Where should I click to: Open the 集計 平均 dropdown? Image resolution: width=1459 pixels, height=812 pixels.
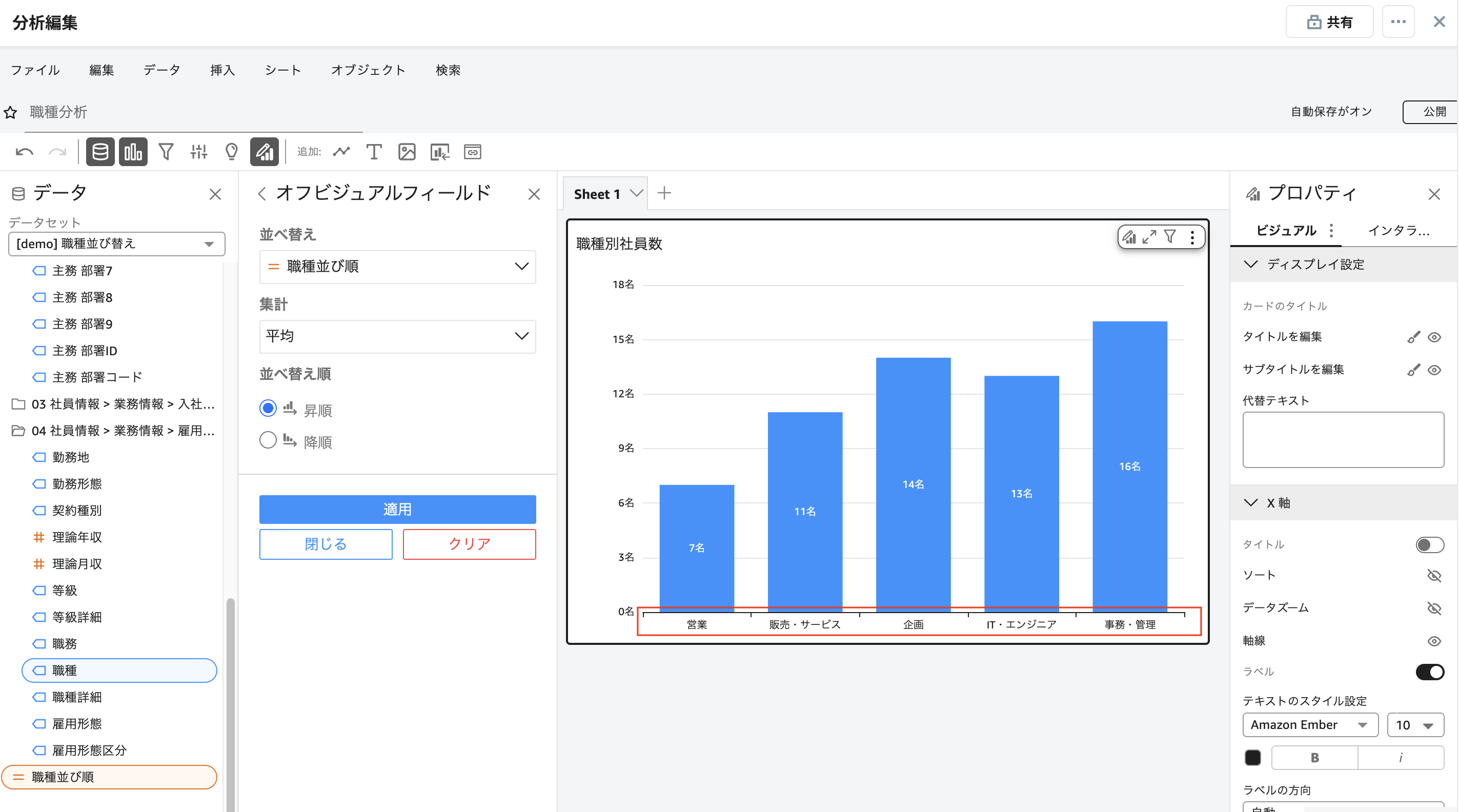coord(397,336)
